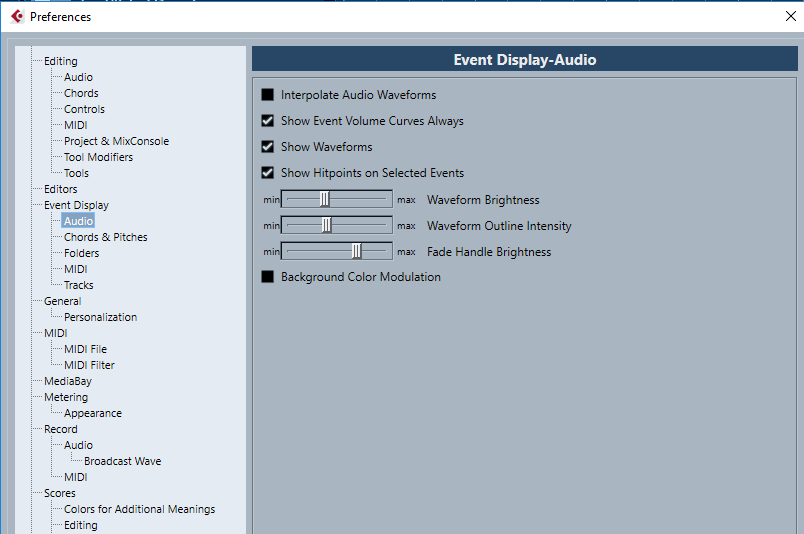Click the Waveform Outline Intensity slider handle
804x534 pixels.
point(327,225)
